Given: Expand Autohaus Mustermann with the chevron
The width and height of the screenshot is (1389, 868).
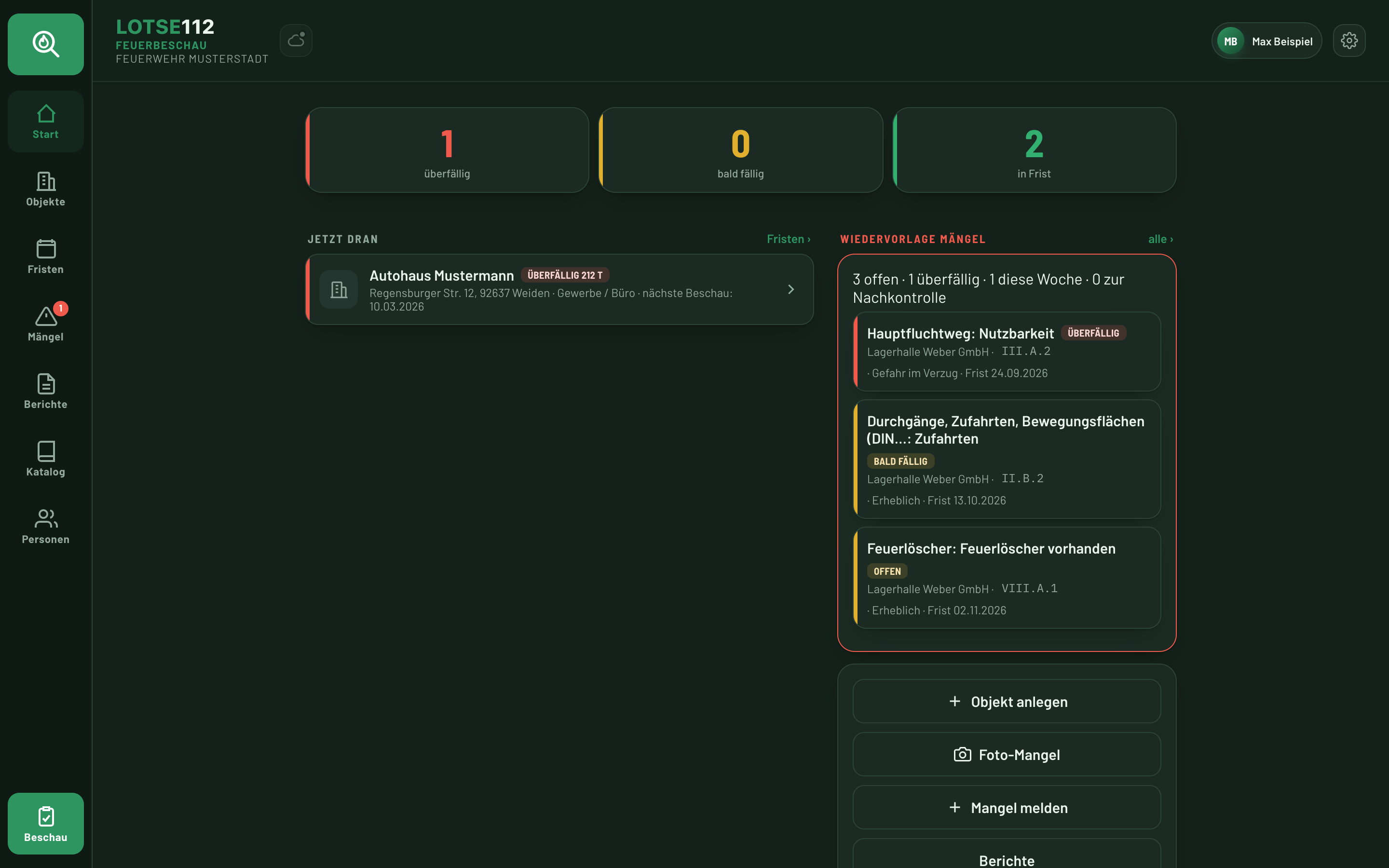Looking at the screenshot, I should pos(791,289).
